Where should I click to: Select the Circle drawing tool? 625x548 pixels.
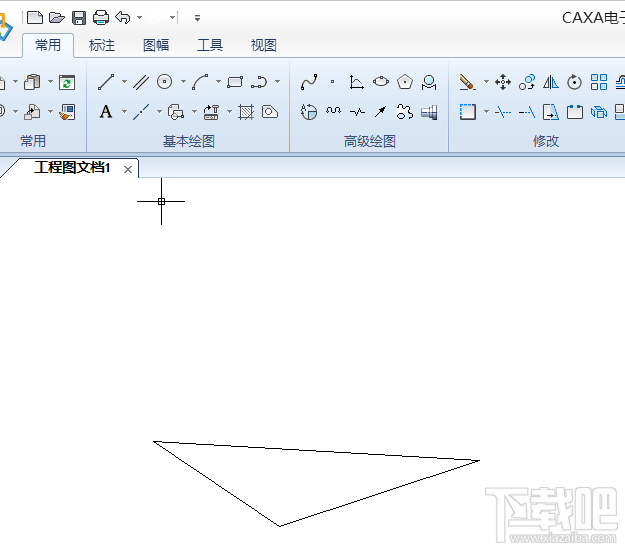point(165,82)
